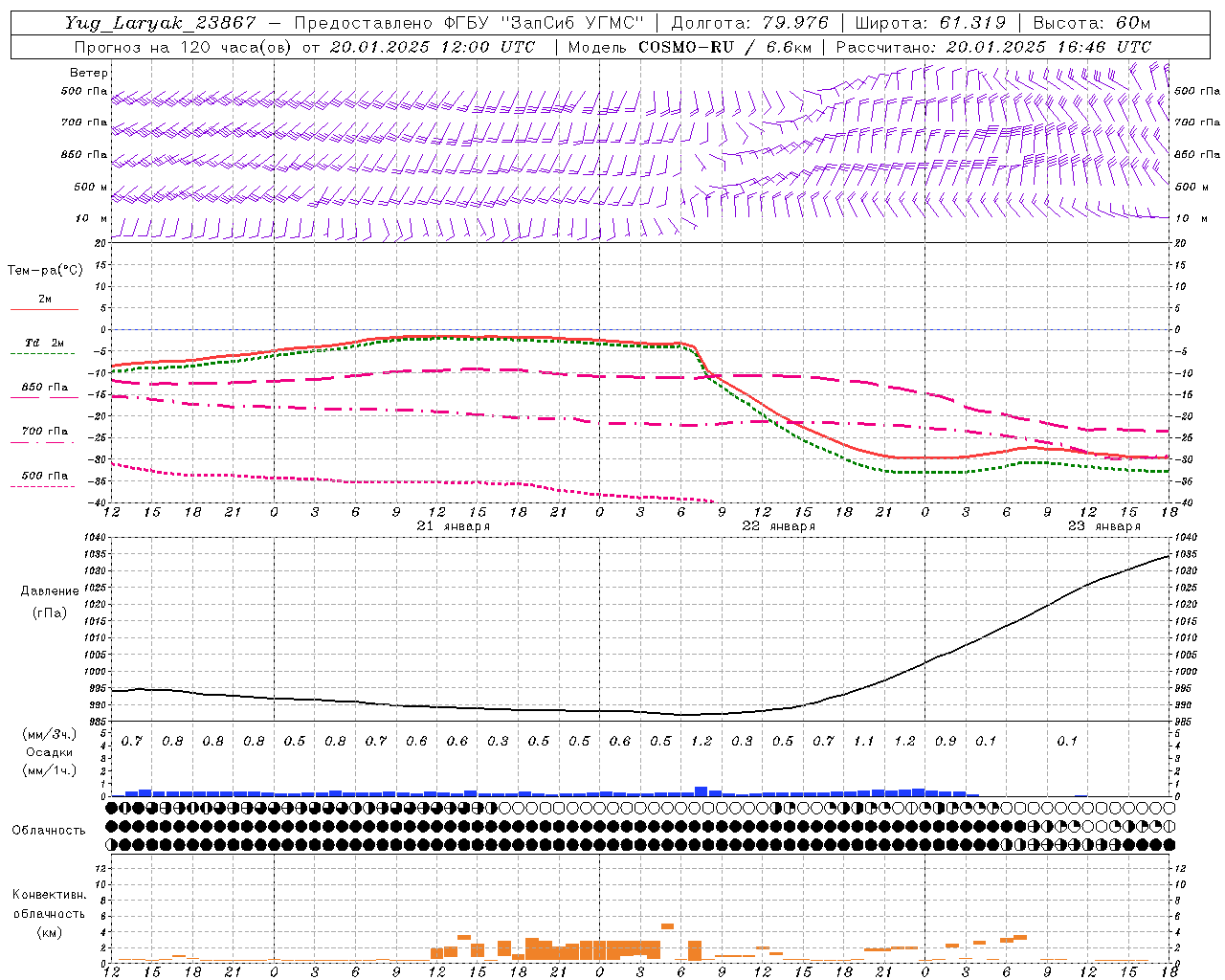The image size is (1225, 980).
Task: Click the Тем-ра(°C) axis label
Action: click(45, 271)
